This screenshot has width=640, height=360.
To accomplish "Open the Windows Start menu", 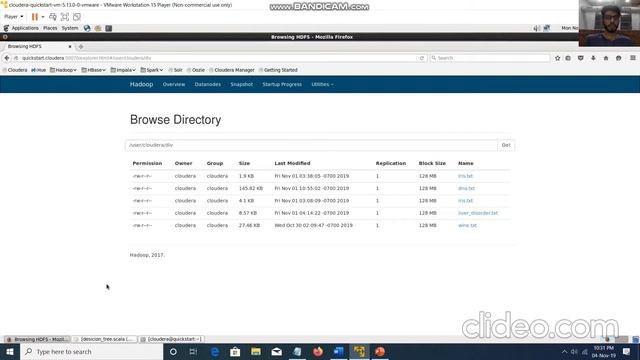I will [10, 351].
